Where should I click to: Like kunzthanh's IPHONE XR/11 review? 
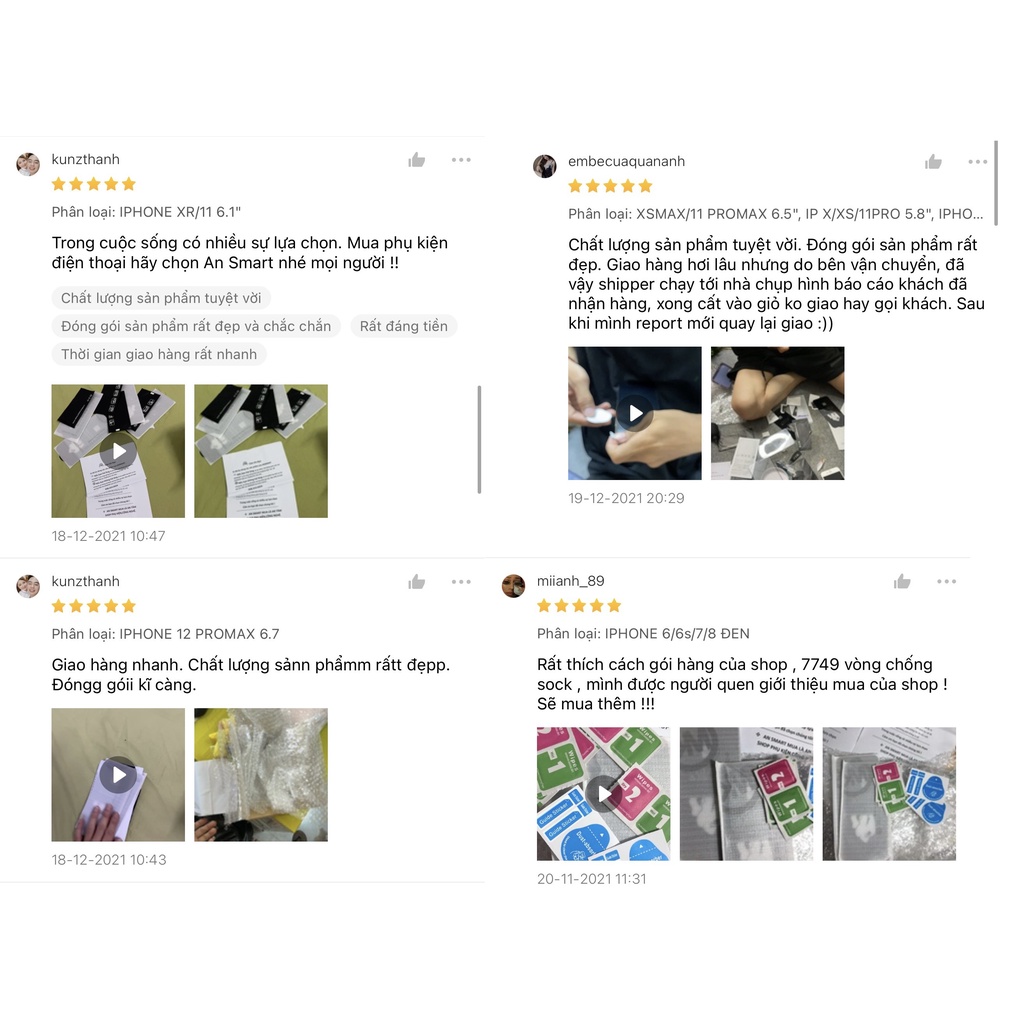coord(417,160)
